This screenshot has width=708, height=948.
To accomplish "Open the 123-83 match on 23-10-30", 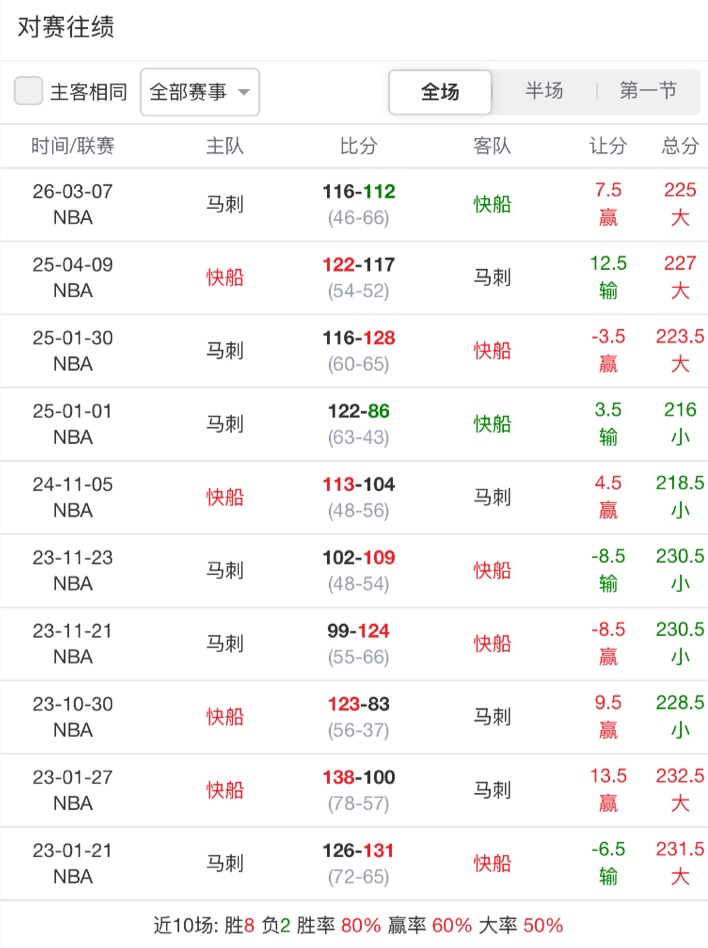I will [x=359, y=704].
